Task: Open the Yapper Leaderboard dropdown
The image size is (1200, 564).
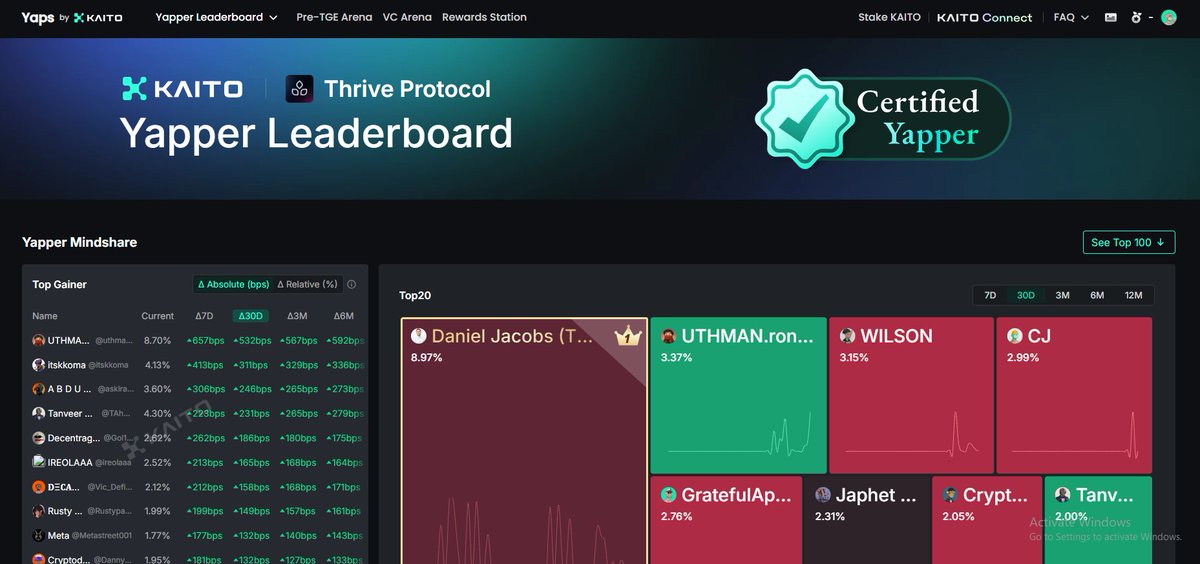Action: (216, 17)
